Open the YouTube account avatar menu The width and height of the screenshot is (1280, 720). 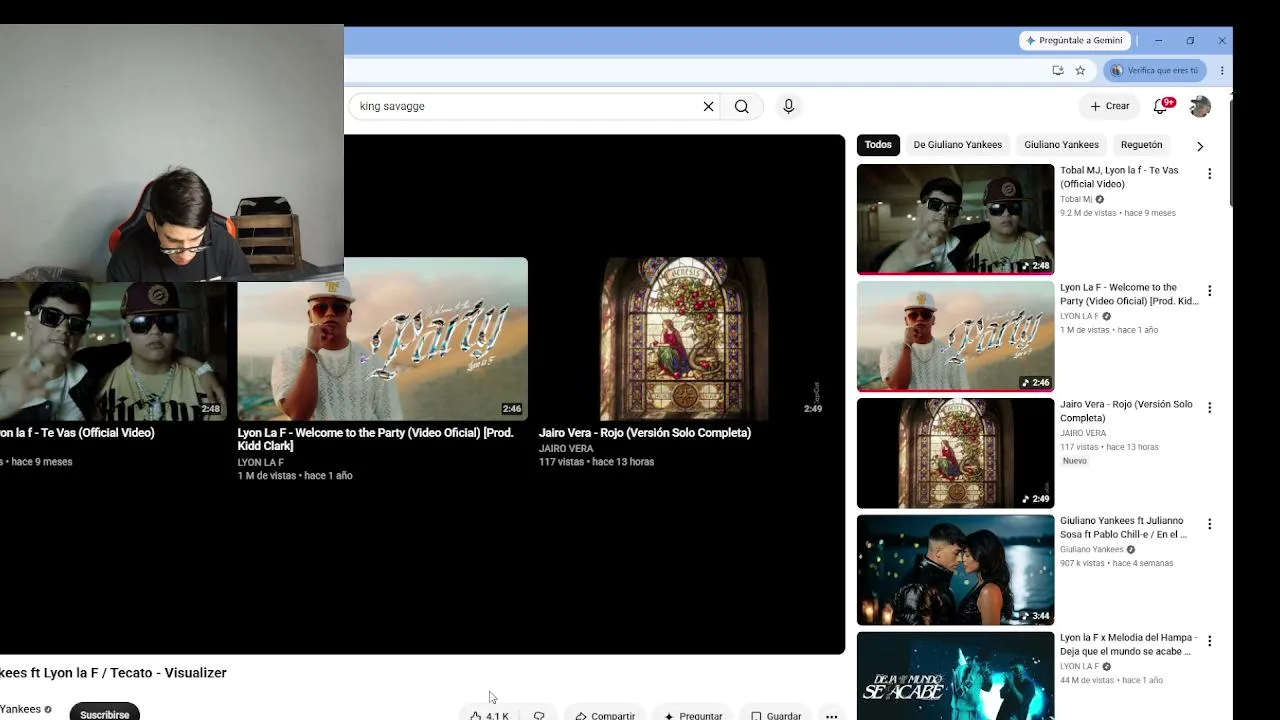coord(1200,106)
